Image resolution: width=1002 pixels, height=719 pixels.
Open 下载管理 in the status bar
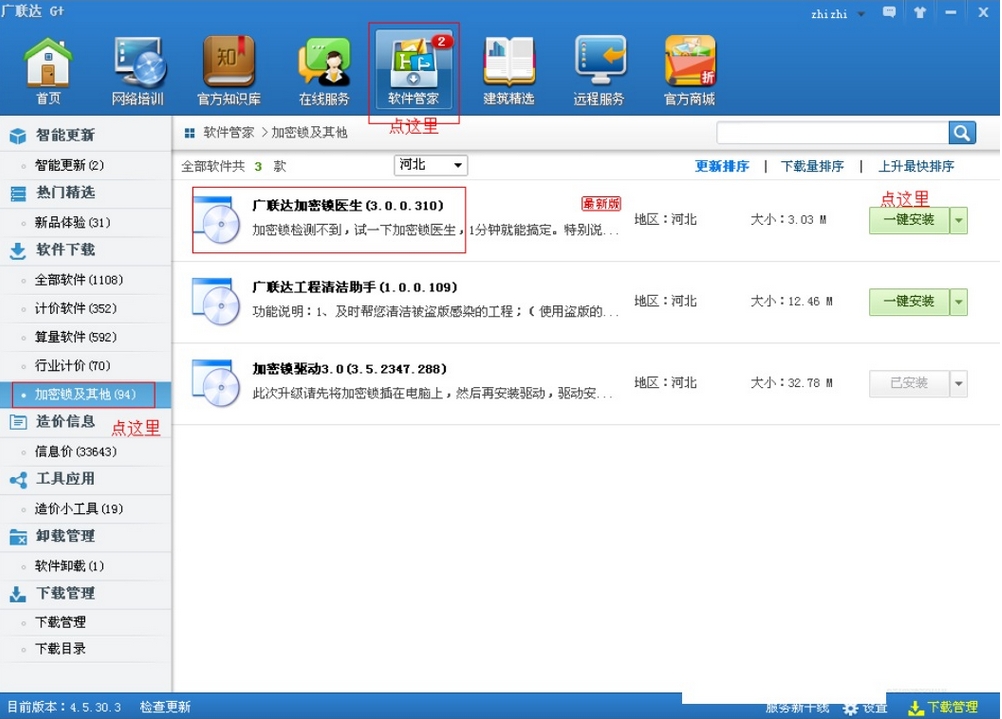coord(943,707)
